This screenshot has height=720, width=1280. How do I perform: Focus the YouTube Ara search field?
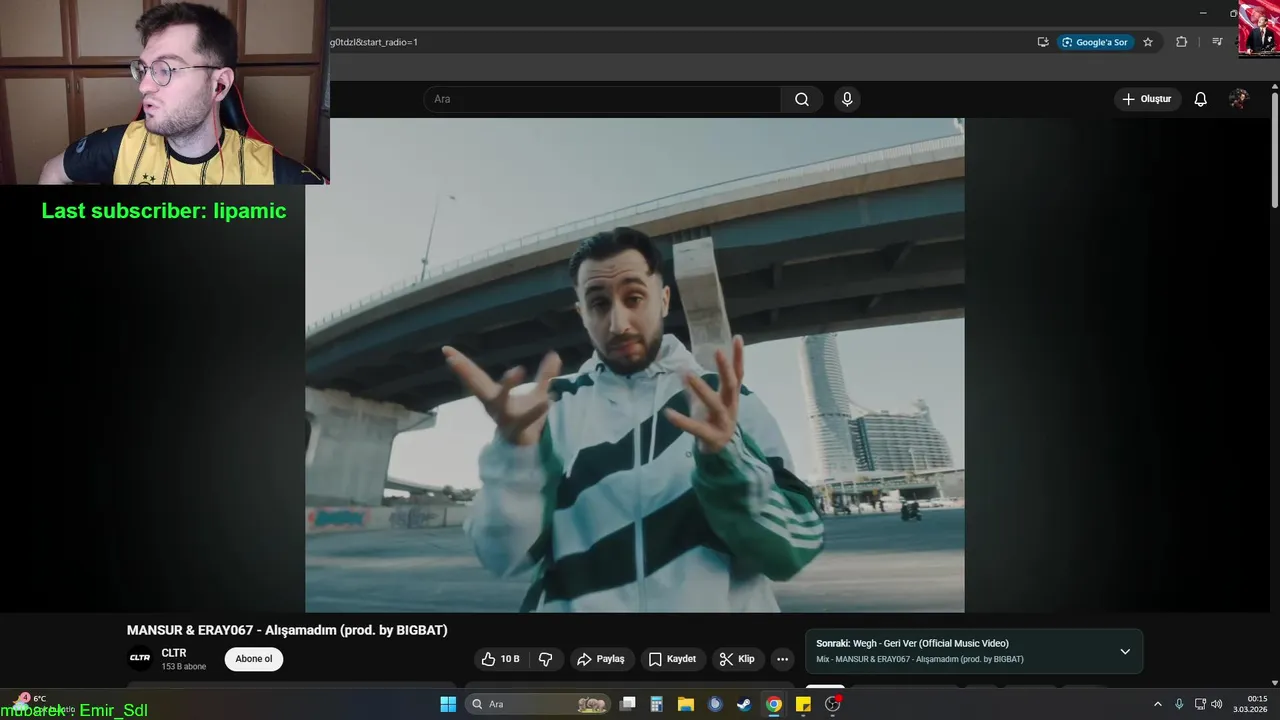[603, 99]
